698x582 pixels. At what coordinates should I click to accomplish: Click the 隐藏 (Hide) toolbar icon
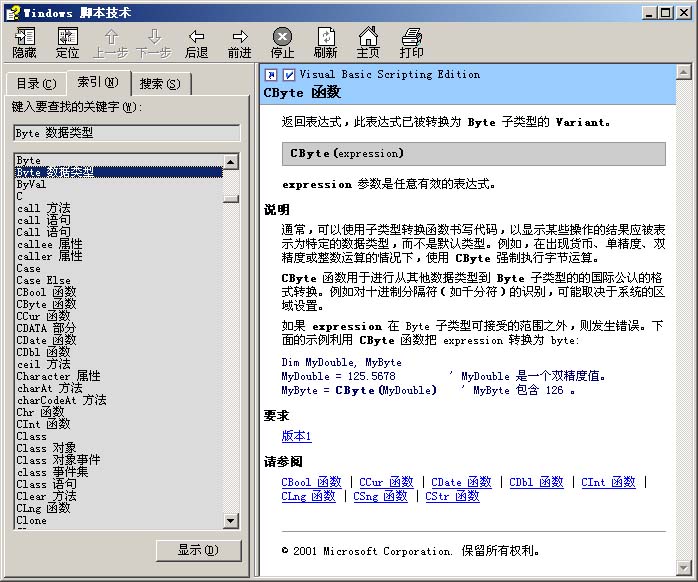coord(24,43)
